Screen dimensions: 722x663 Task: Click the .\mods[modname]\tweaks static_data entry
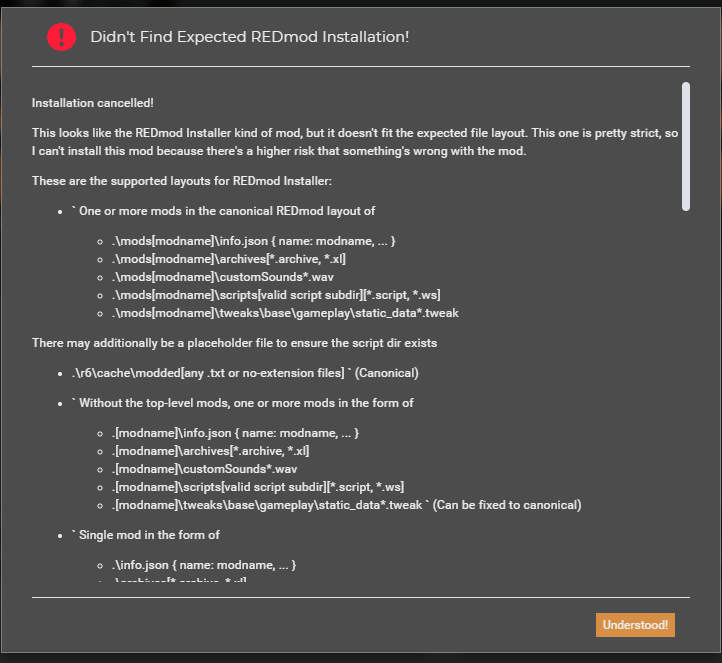[286, 313]
